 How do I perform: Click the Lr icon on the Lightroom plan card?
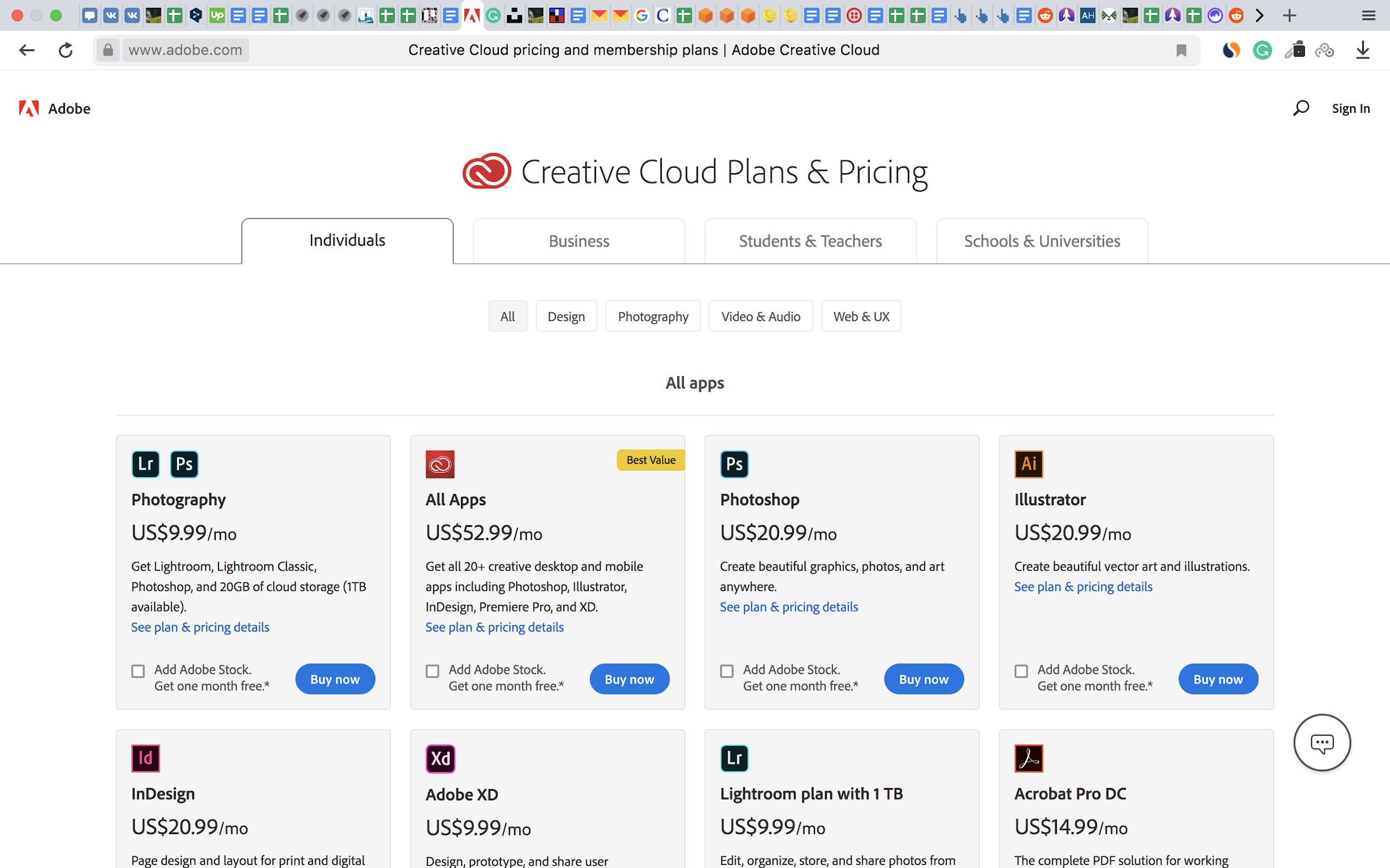point(734,759)
